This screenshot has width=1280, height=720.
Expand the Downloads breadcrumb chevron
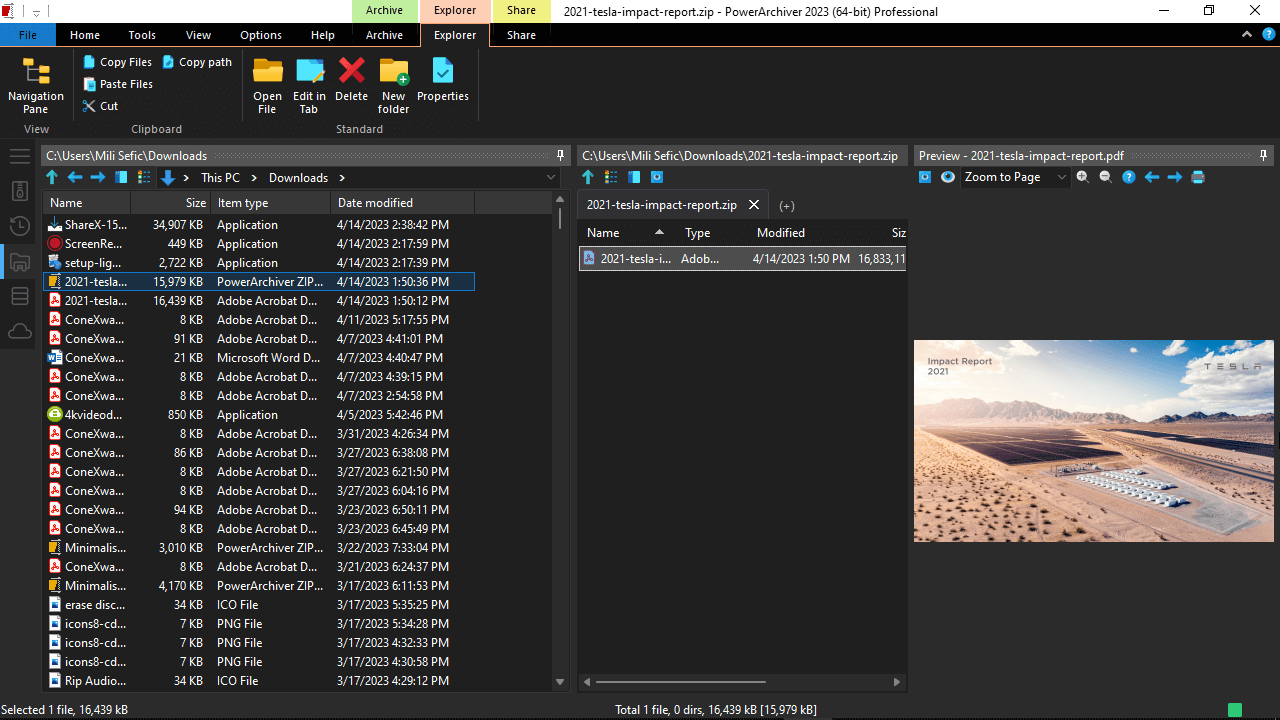point(341,177)
